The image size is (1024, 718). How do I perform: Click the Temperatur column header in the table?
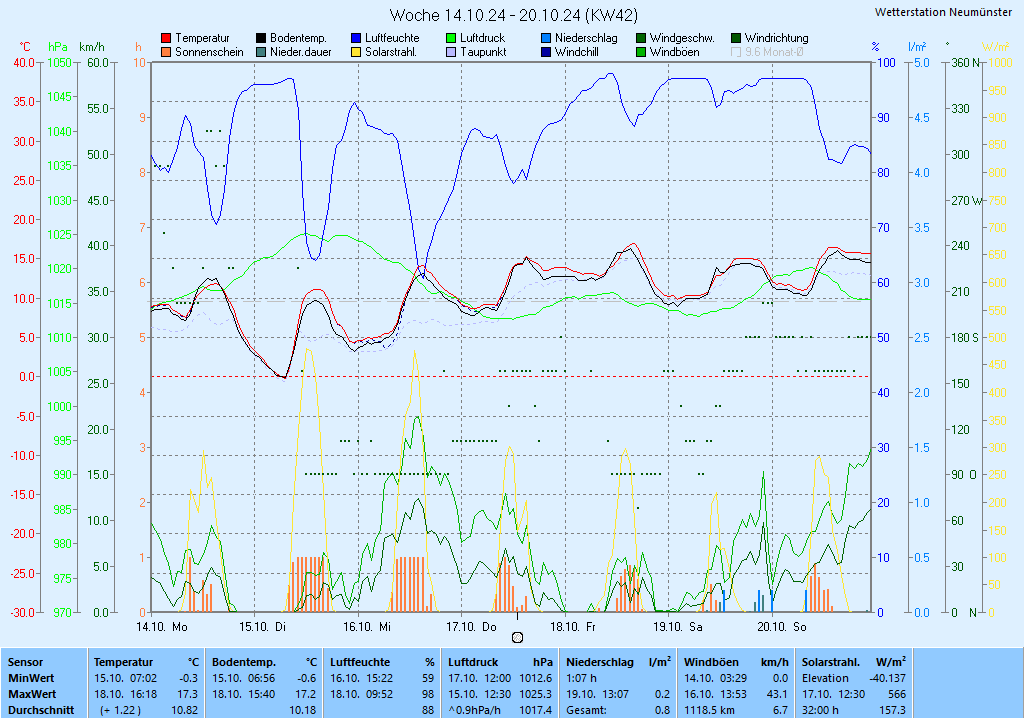123,662
